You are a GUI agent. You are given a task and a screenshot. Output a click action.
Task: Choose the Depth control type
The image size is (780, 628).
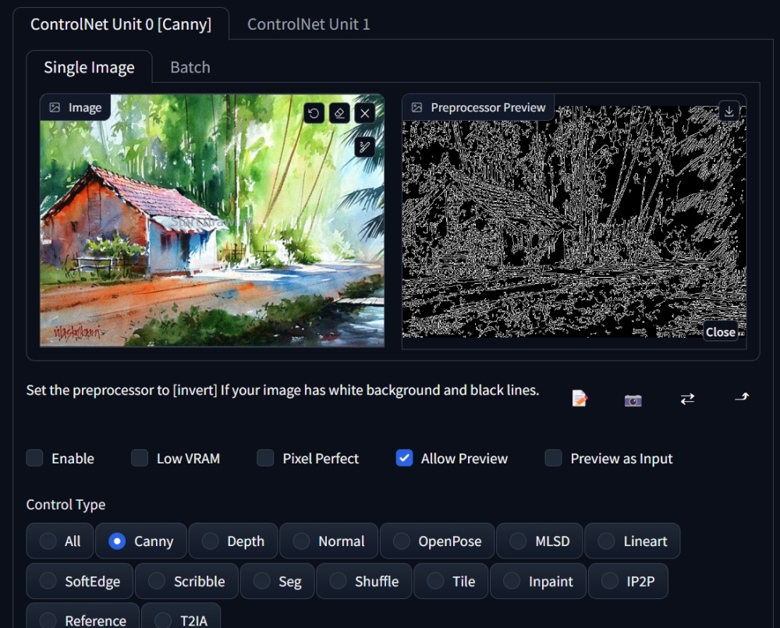(233, 541)
